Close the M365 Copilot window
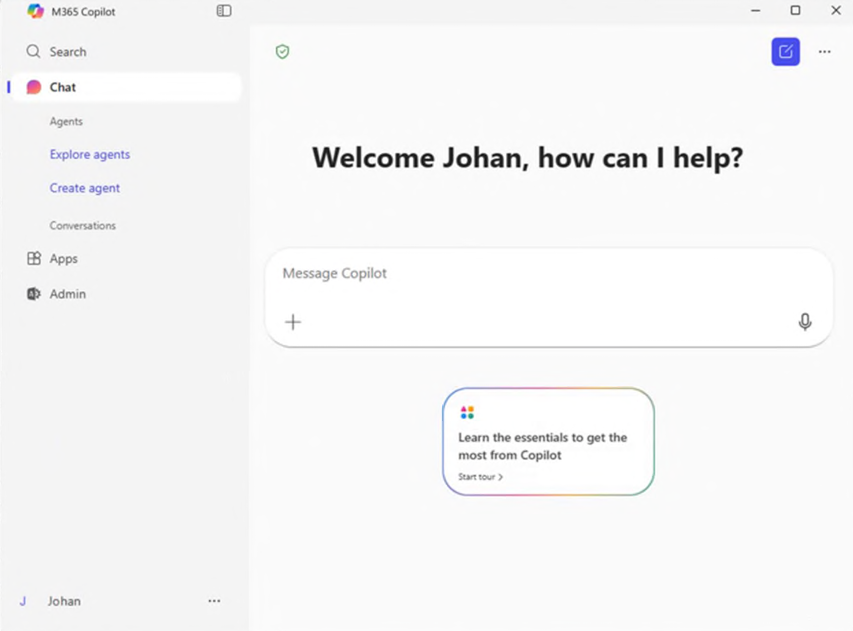 point(836,10)
